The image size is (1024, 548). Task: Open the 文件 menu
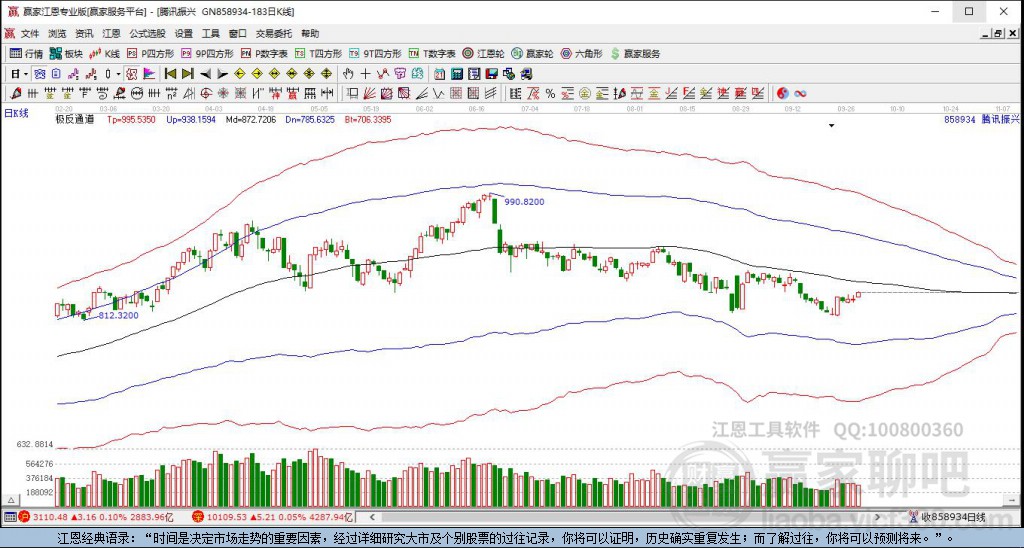(x=30, y=33)
